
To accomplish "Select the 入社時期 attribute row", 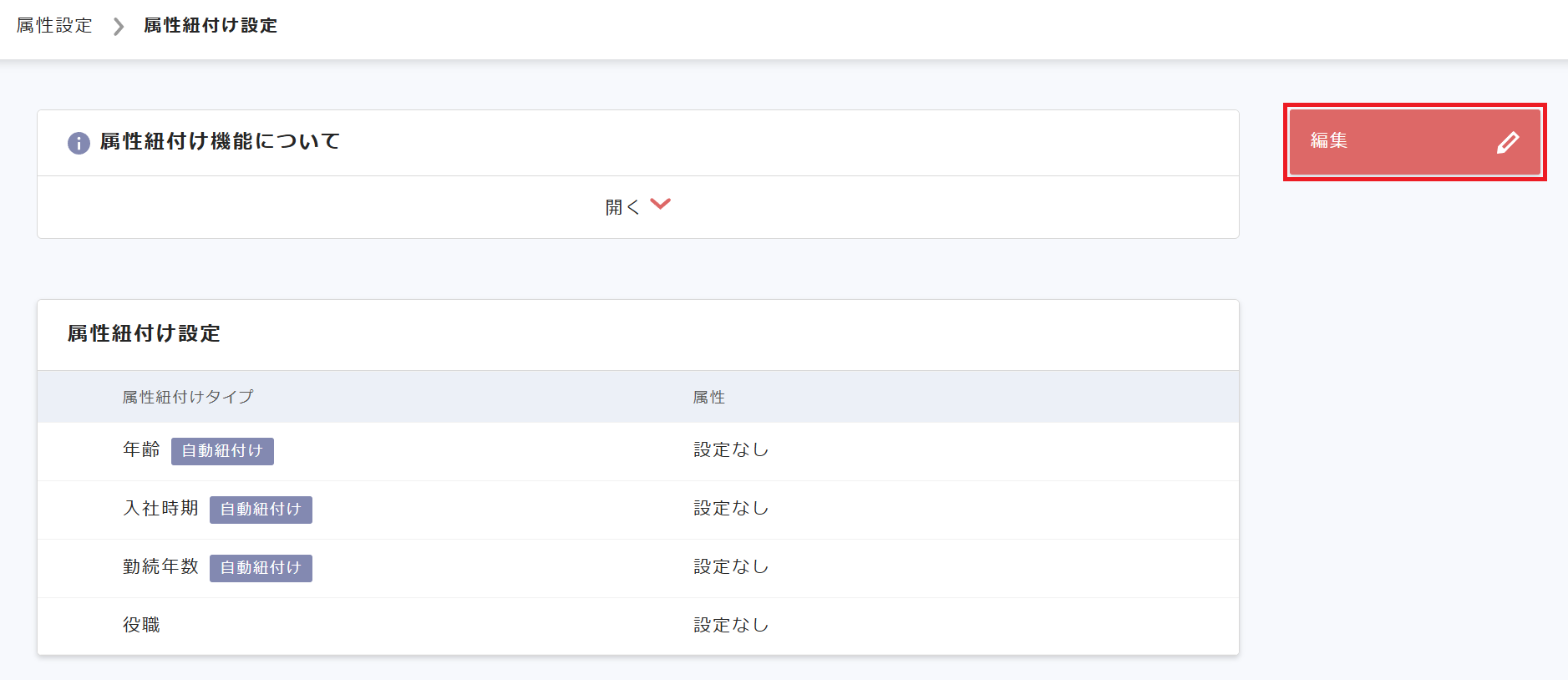I will pyautogui.click(x=160, y=508).
